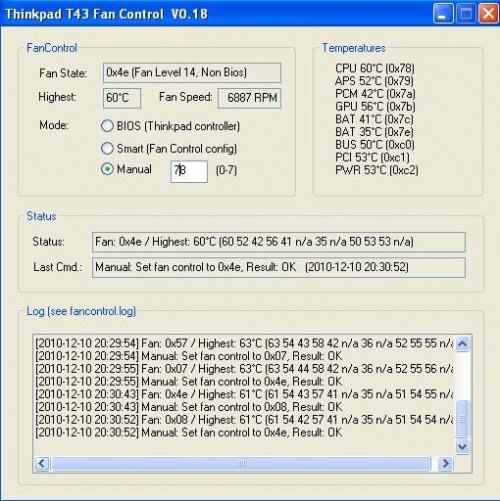Image resolution: width=500 pixels, height=501 pixels.
Task: Click the Last Cmd result field
Action: click(279, 267)
